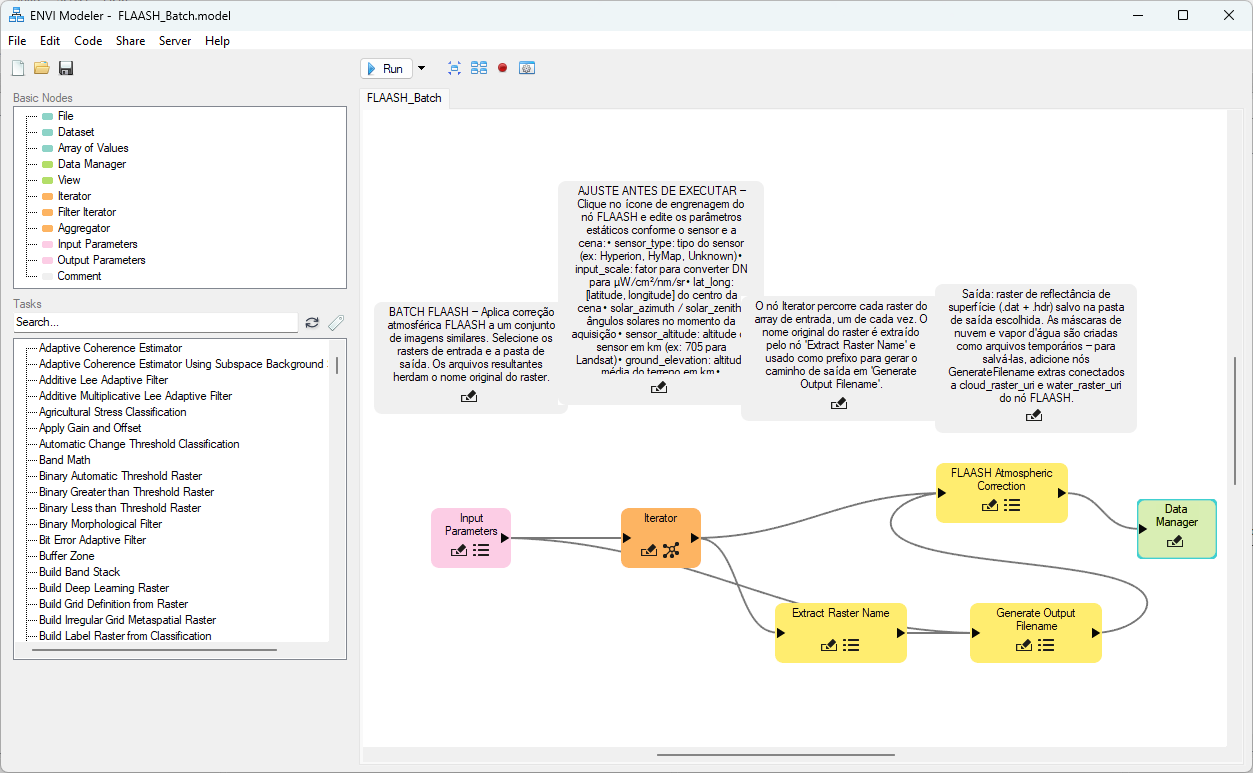Image resolution: width=1253 pixels, height=773 pixels.
Task: Click the Tasks search input field
Action: (155, 323)
